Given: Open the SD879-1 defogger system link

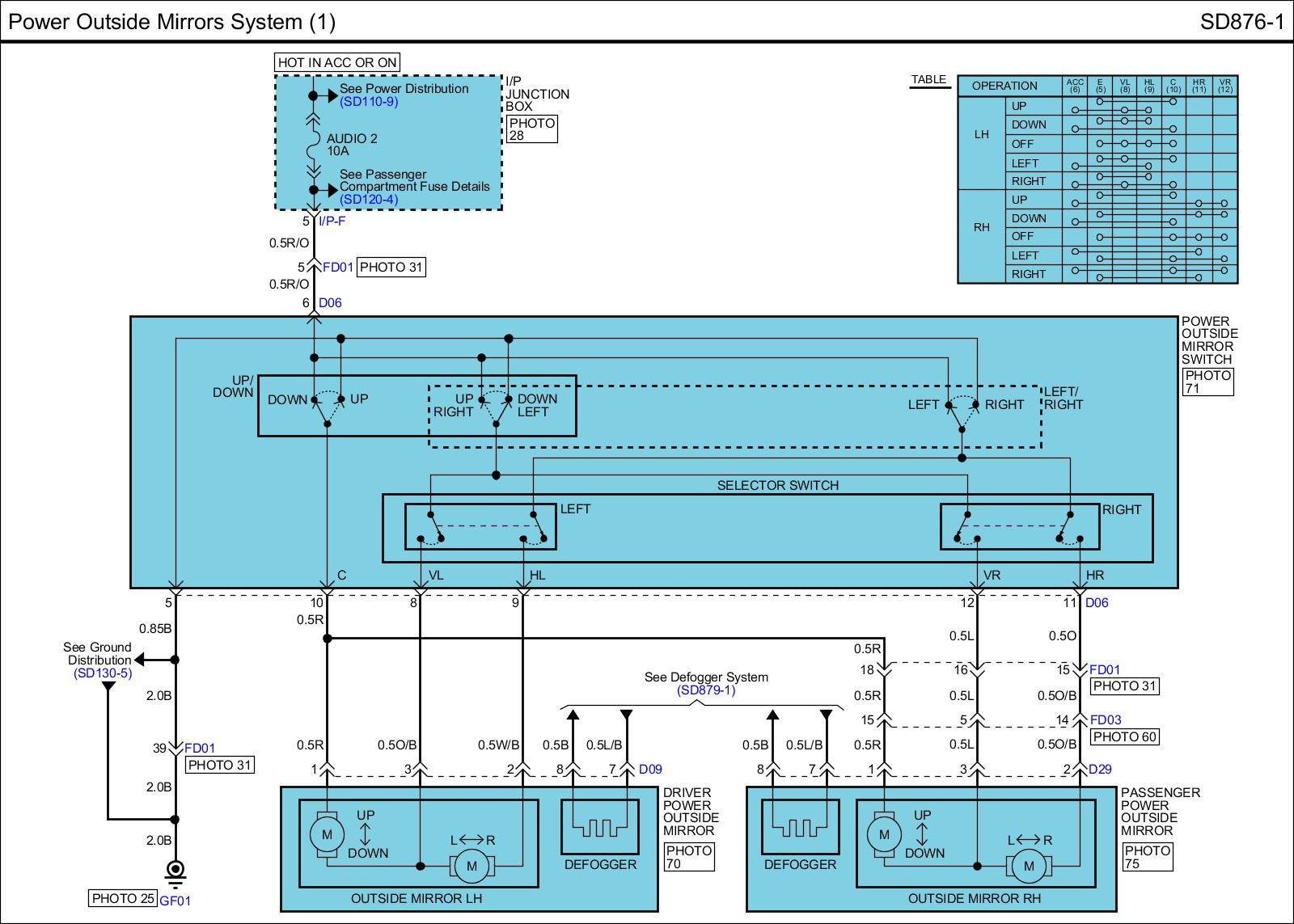Looking at the screenshot, I should point(706,690).
